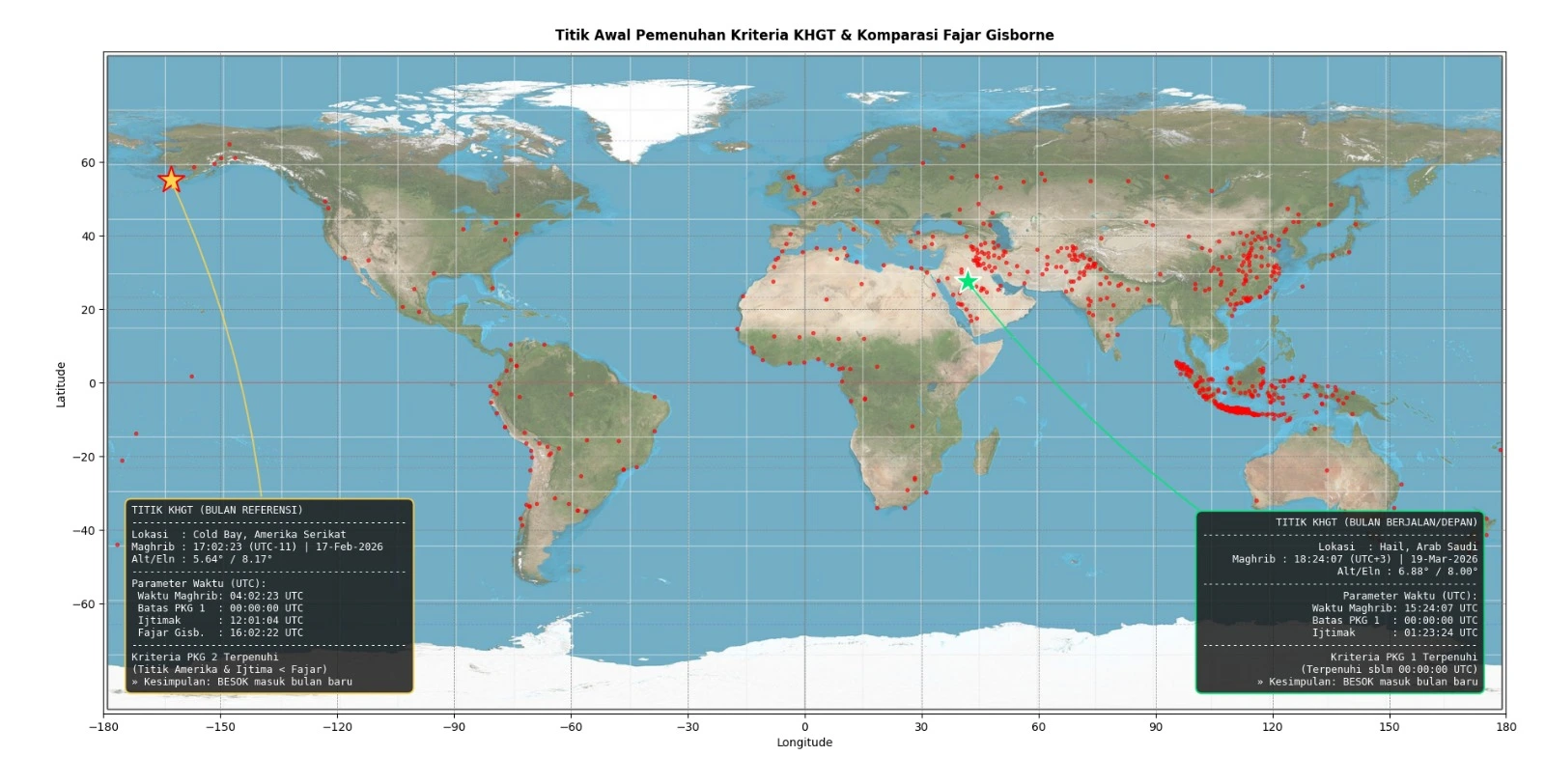Click the 180 longitude tick label
Screen dimensions: 1545x784
point(1505,727)
